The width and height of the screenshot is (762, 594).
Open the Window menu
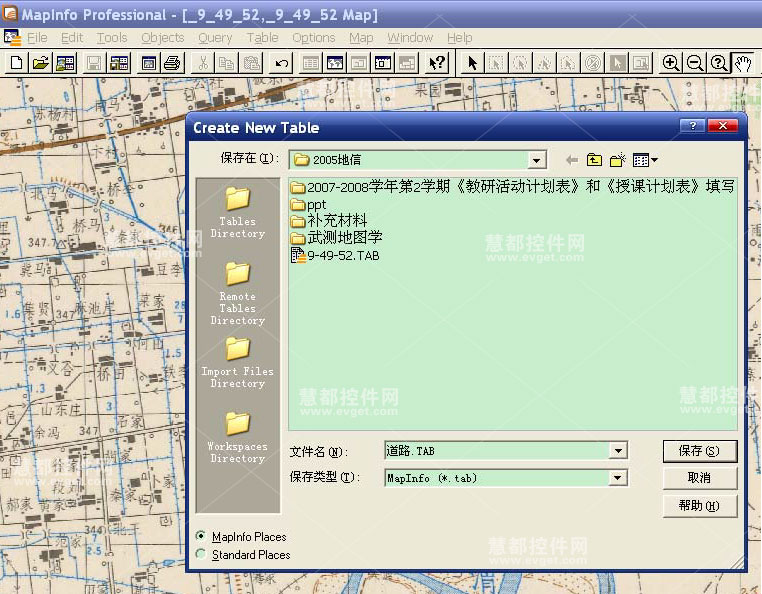tap(410, 37)
